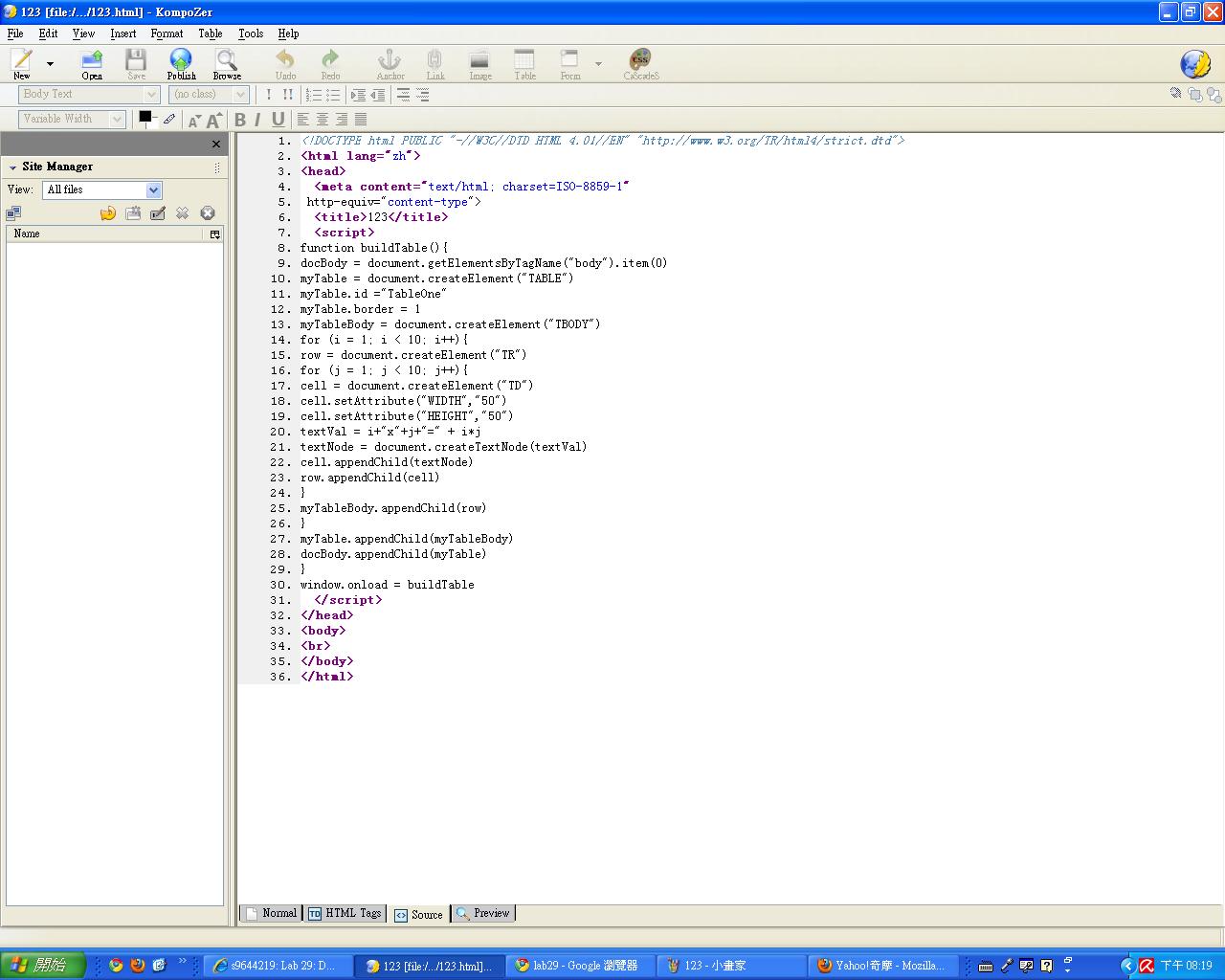Click the Open file toolbar icon
This screenshot has width=1225, height=980.
pos(92,64)
